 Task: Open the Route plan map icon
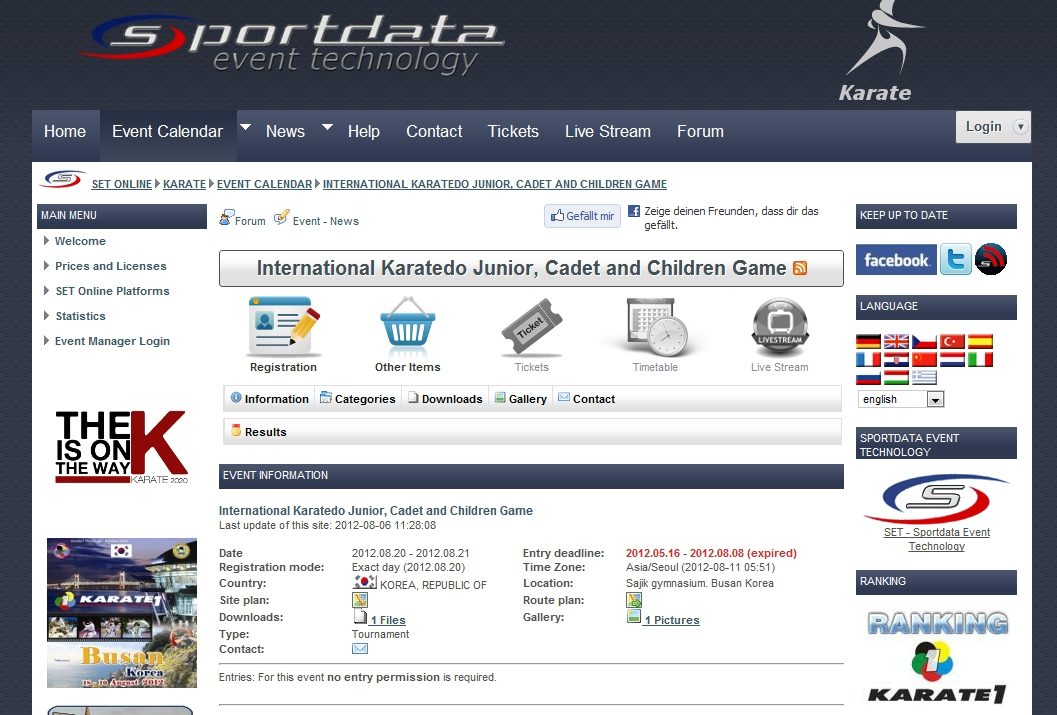coord(634,600)
